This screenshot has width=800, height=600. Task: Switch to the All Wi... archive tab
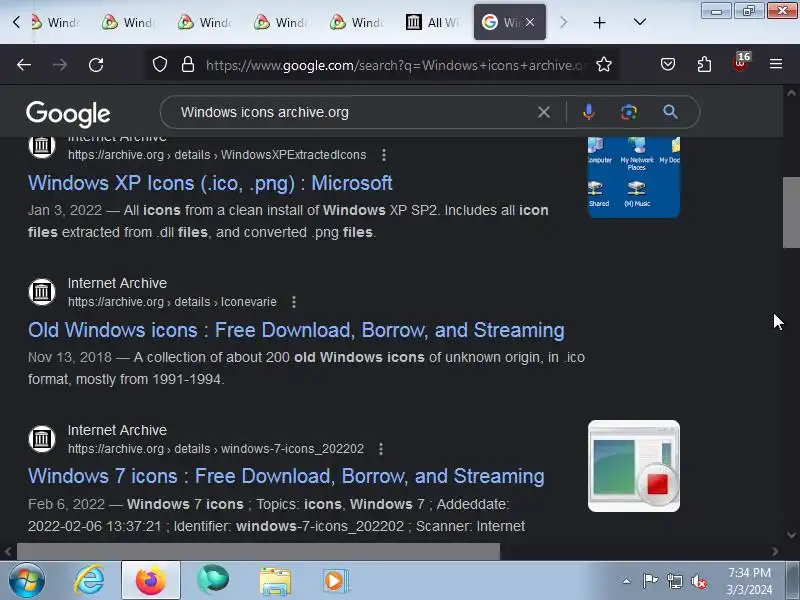(x=432, y=22)
